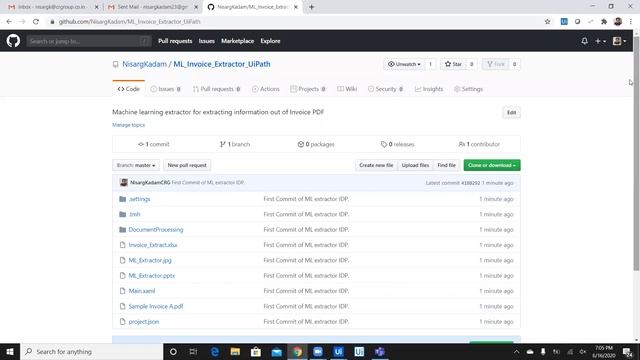Open Microsoft Edge from the taskbar
Viewport: 640px width, 360px height.
pyautogui.click(x=215, y=351)
